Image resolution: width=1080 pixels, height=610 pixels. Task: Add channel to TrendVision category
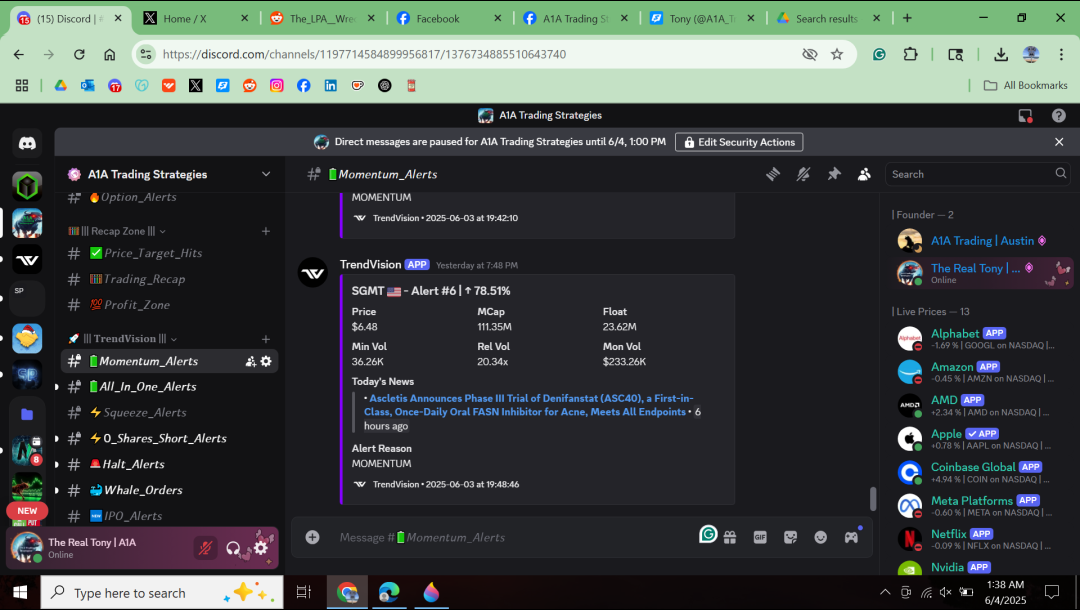[266, 339]
